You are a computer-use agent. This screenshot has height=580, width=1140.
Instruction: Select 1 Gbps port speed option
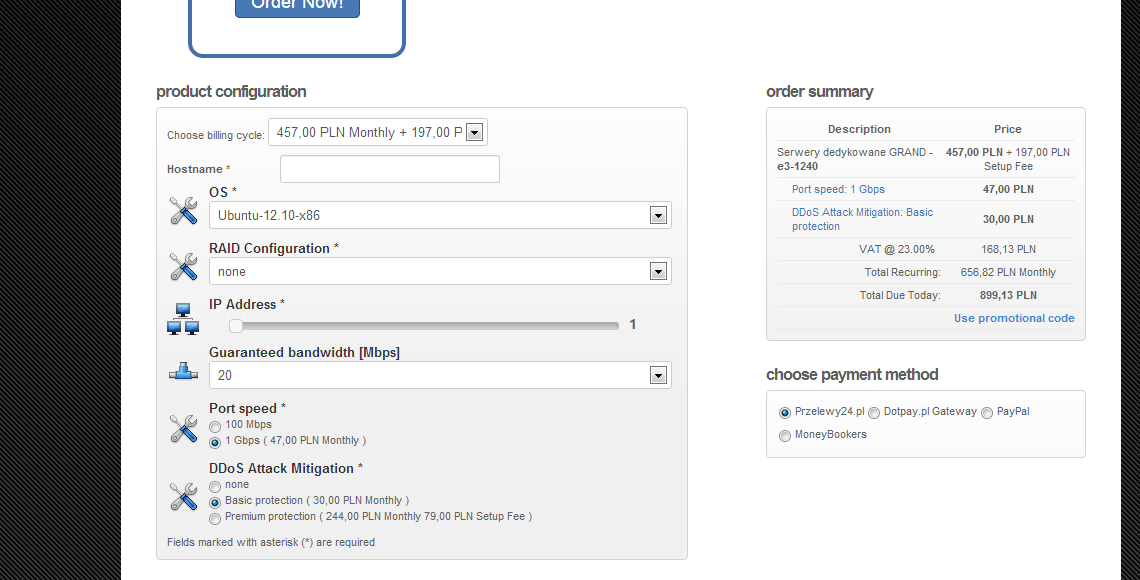(215, 443)
